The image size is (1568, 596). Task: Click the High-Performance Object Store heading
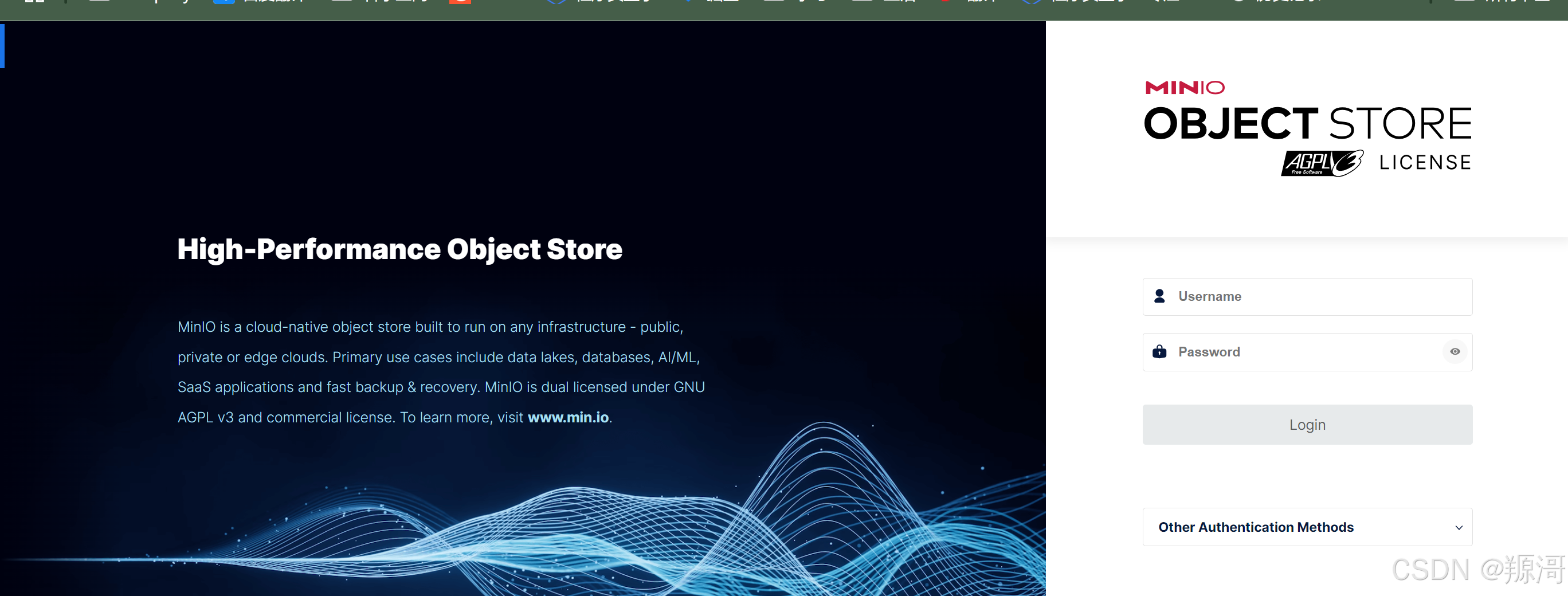[399, 249]
